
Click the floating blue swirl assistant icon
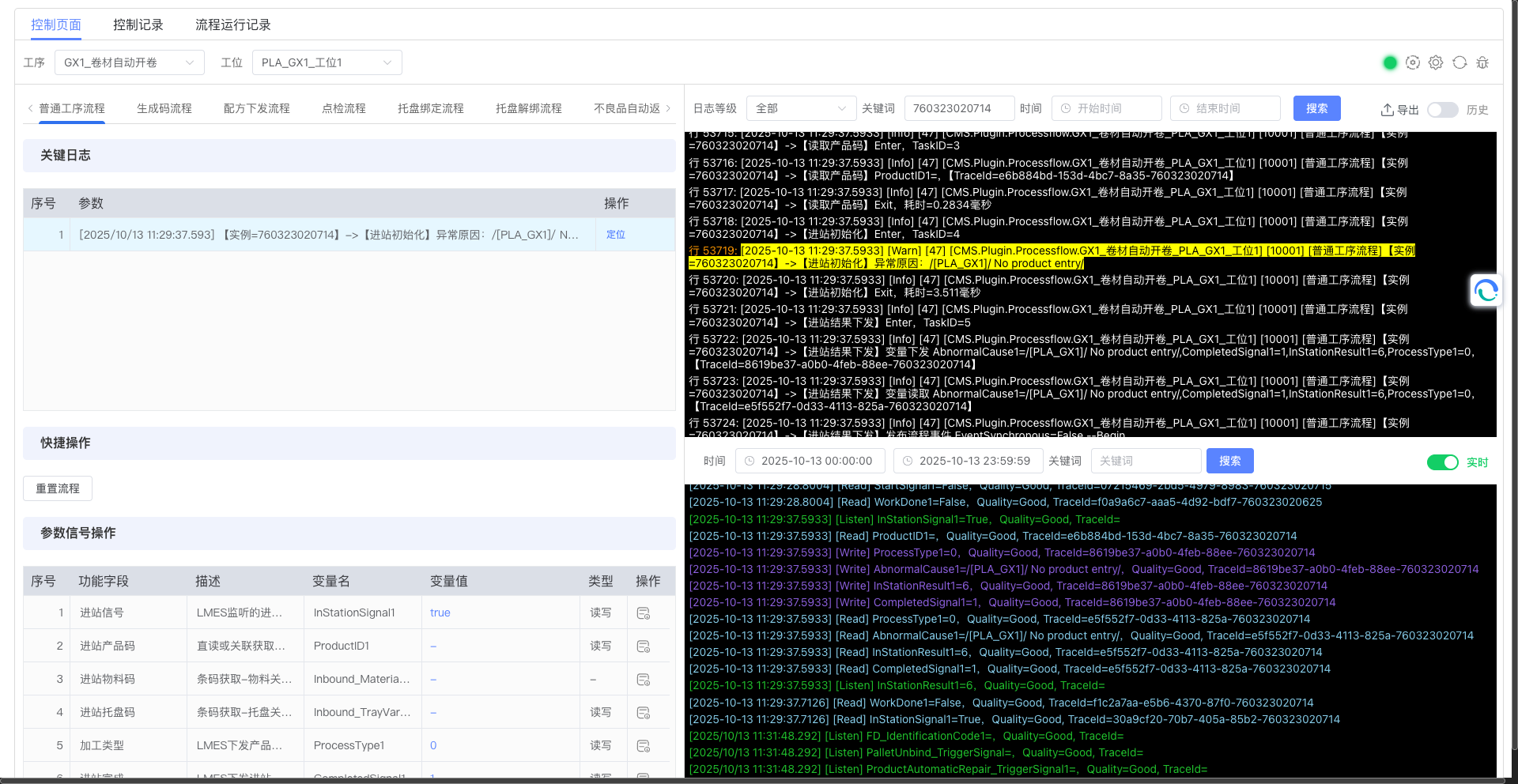click(x=1486, y=291)
